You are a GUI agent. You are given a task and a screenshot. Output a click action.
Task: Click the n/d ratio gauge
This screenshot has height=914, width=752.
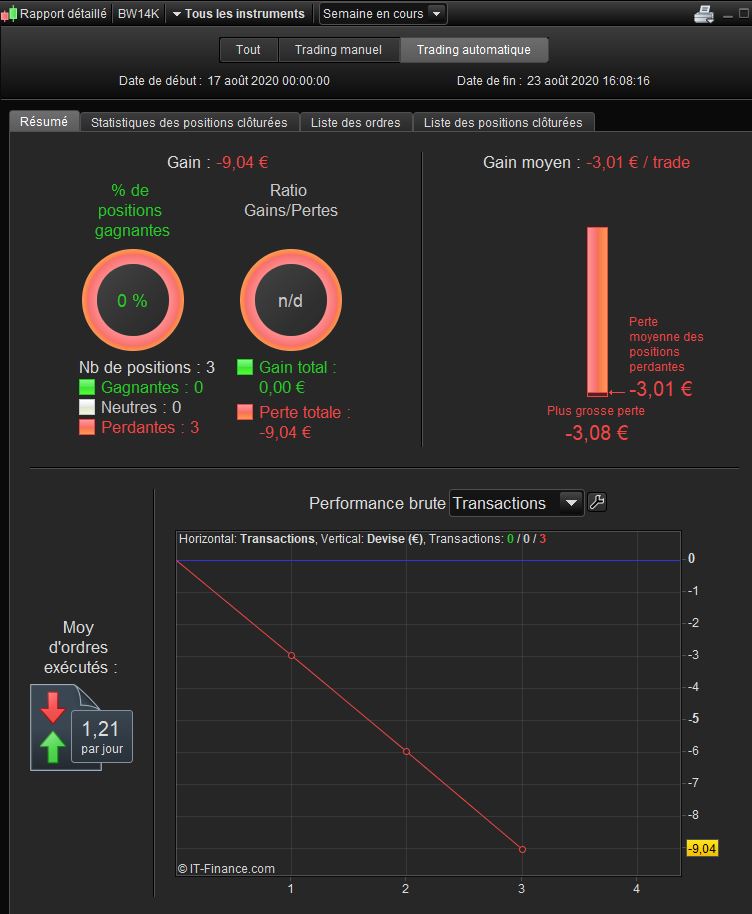[x=291, y=300]
